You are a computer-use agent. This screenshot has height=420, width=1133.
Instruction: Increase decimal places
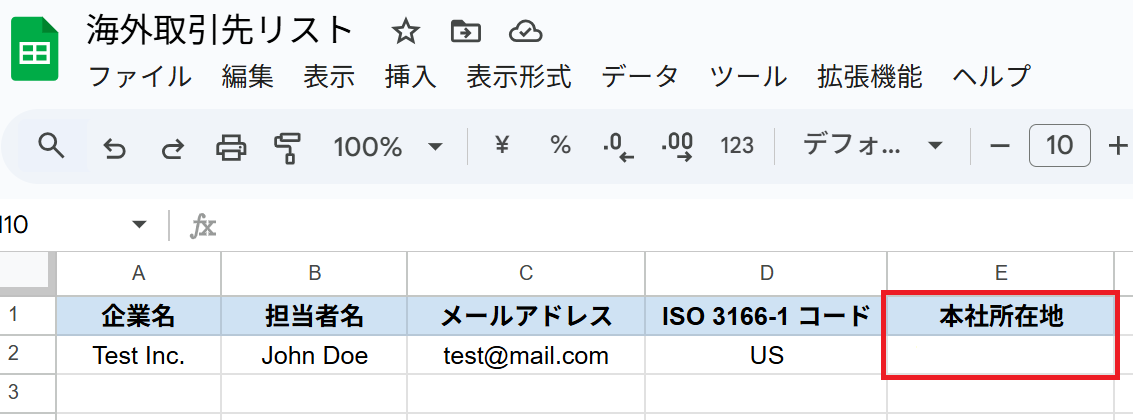(677, 147)
